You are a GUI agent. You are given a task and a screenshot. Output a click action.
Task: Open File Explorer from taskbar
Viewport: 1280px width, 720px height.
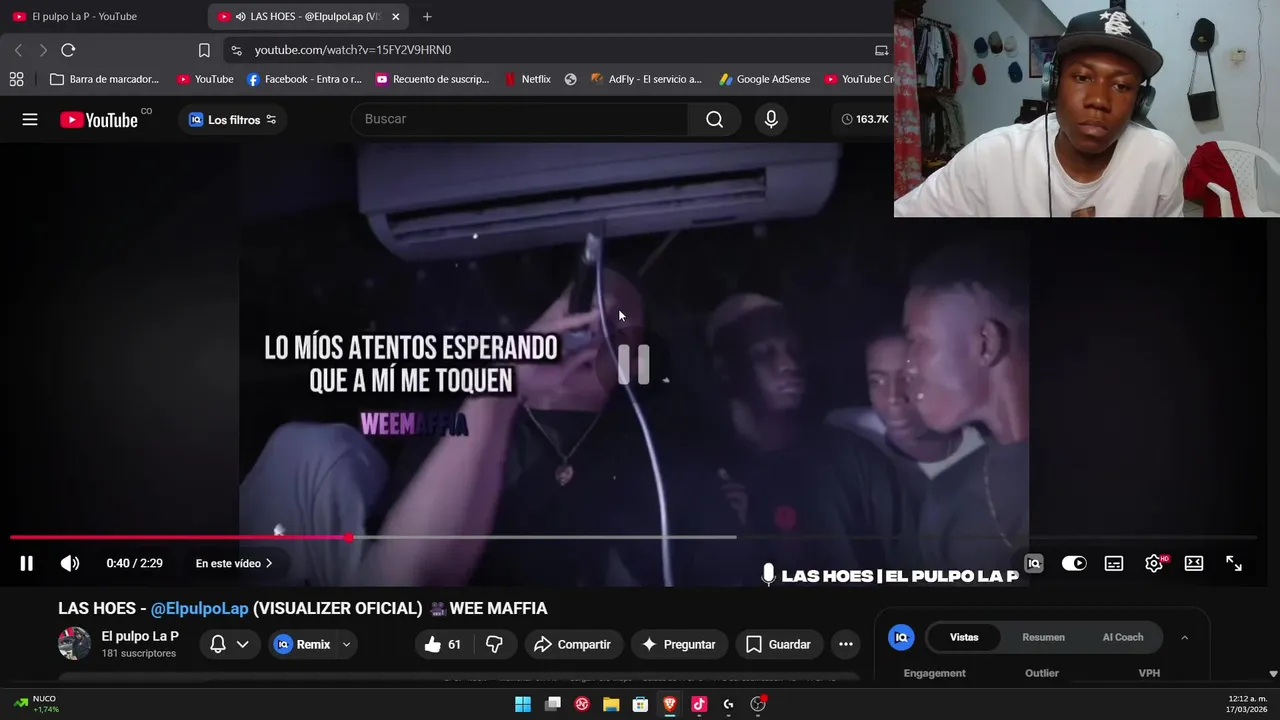point(611,704)
